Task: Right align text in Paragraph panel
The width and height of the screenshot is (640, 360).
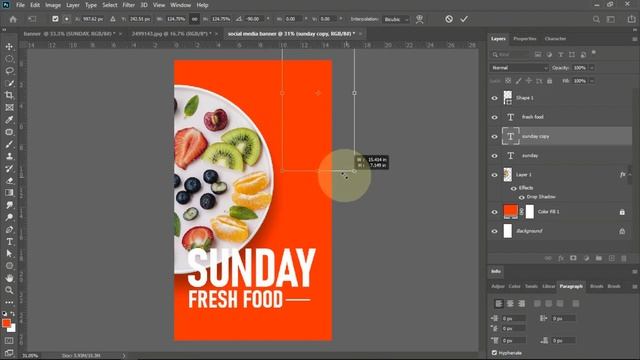Action: pos(521,303)
